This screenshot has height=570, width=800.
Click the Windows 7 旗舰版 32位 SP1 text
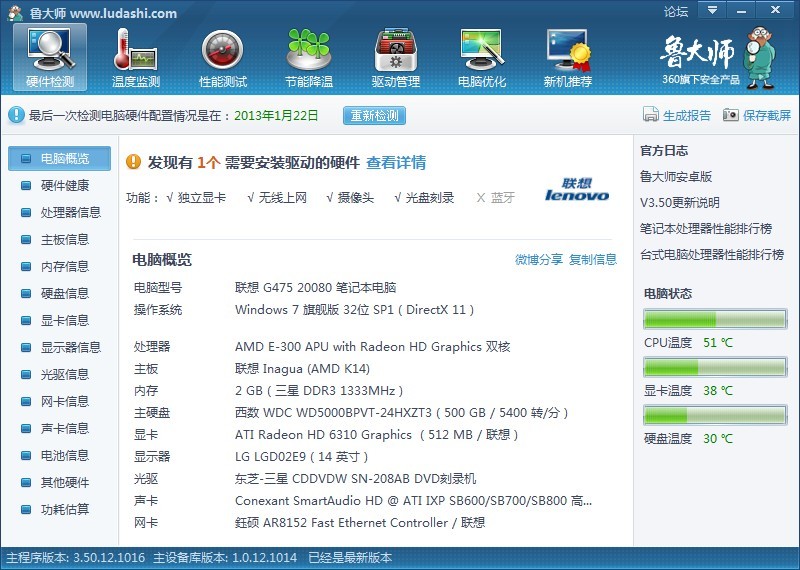[354, 310]
